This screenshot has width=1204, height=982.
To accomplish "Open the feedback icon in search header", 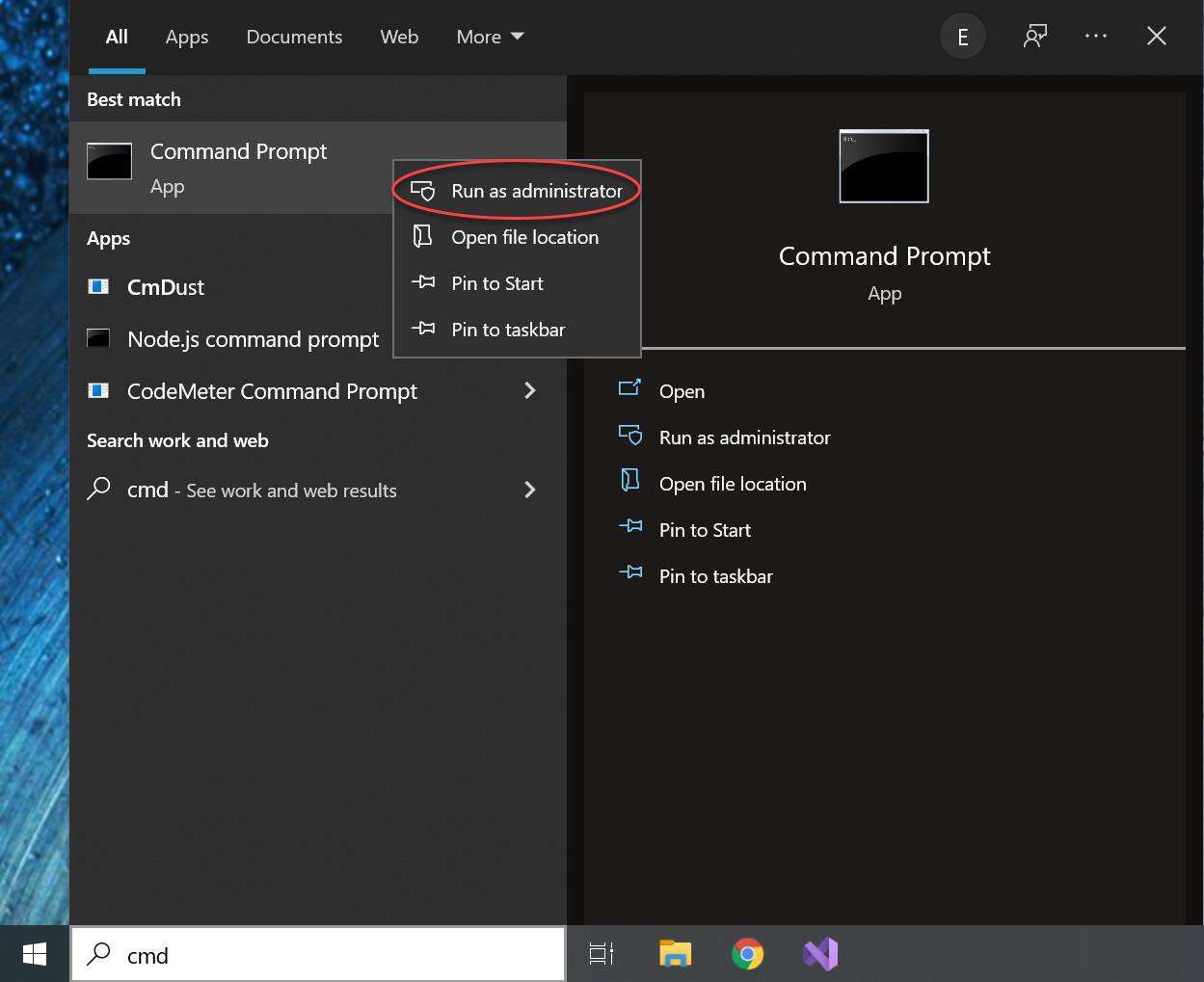I will 1035,37.
